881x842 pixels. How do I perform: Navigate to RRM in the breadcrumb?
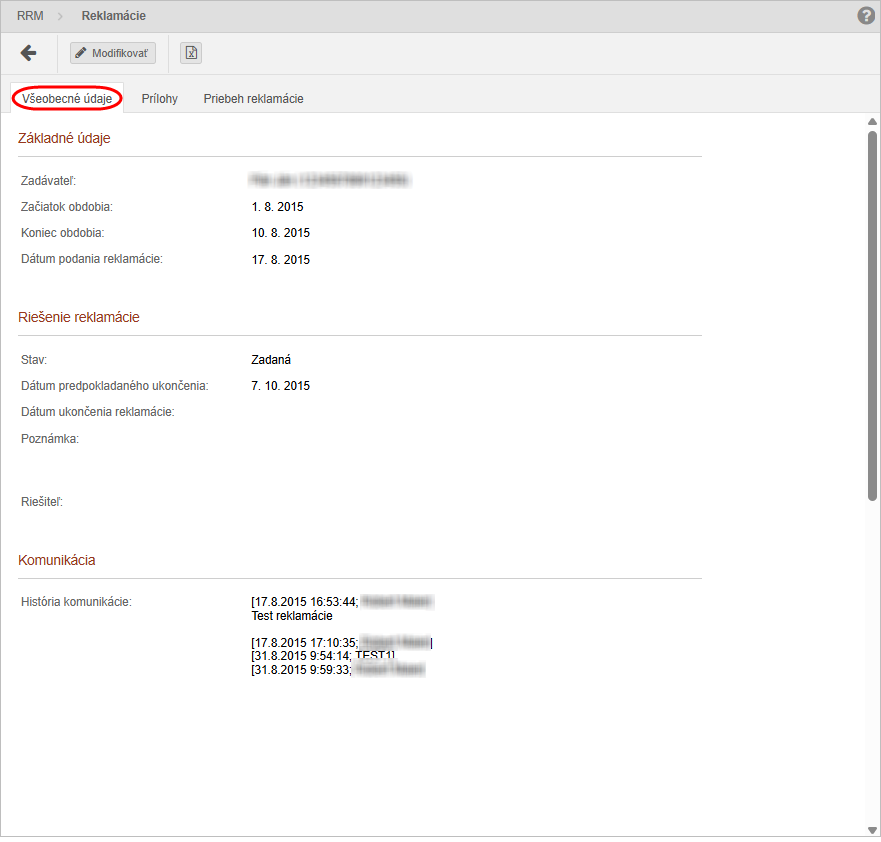point(30,16)
